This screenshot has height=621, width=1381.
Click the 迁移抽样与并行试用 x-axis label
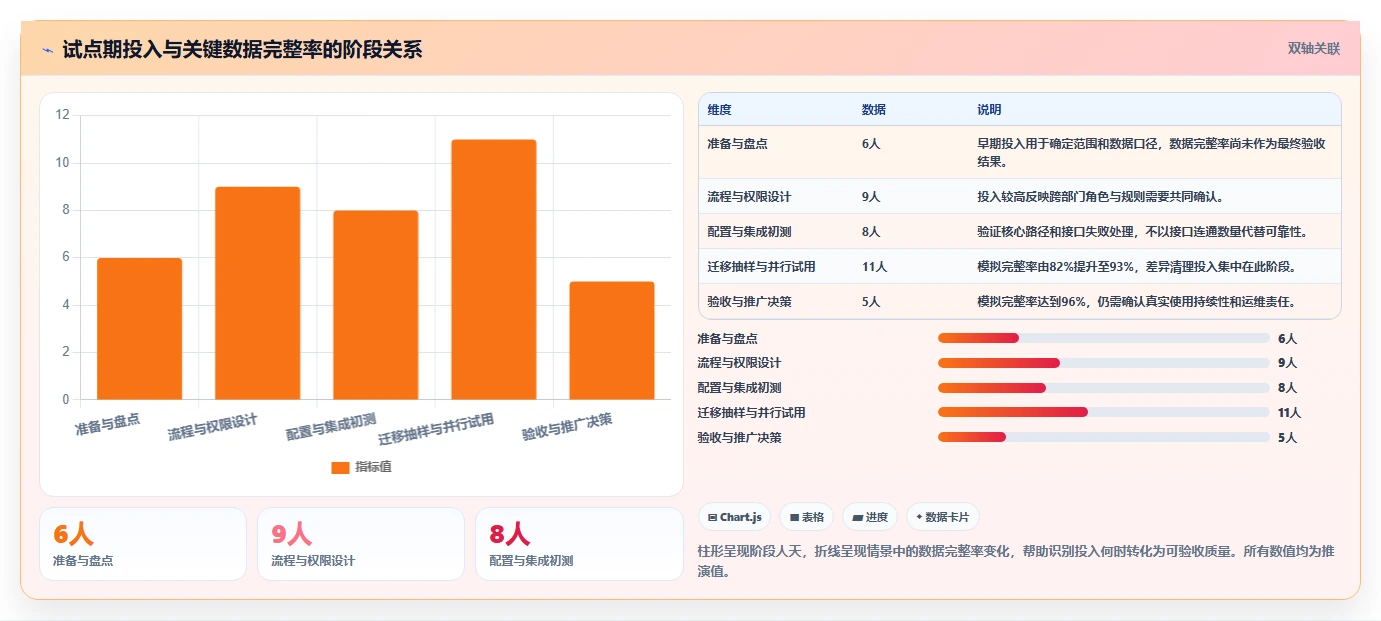(x=436, y=429)
